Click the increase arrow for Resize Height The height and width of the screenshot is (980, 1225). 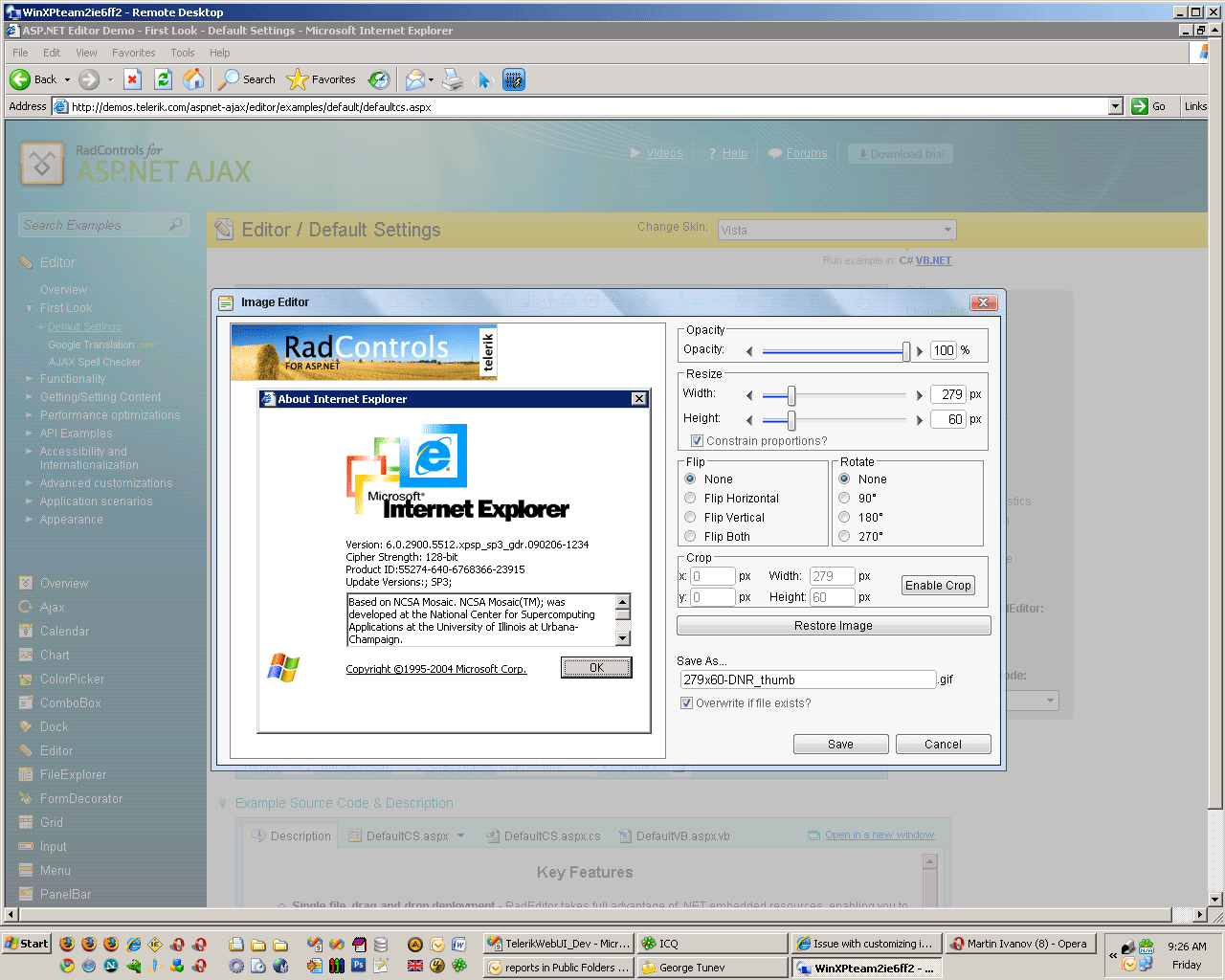point(920,420)
